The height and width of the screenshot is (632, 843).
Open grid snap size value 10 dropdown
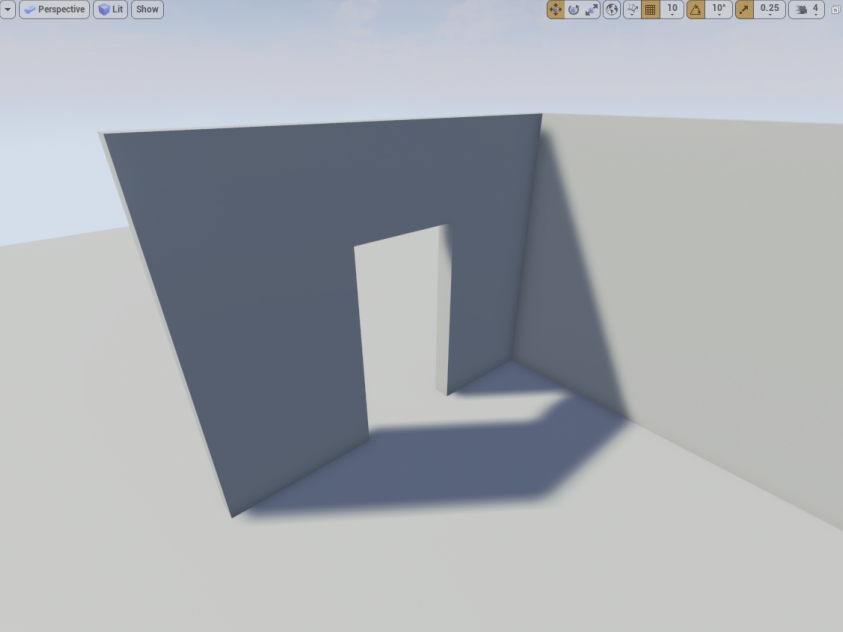[x=672, y=9]
